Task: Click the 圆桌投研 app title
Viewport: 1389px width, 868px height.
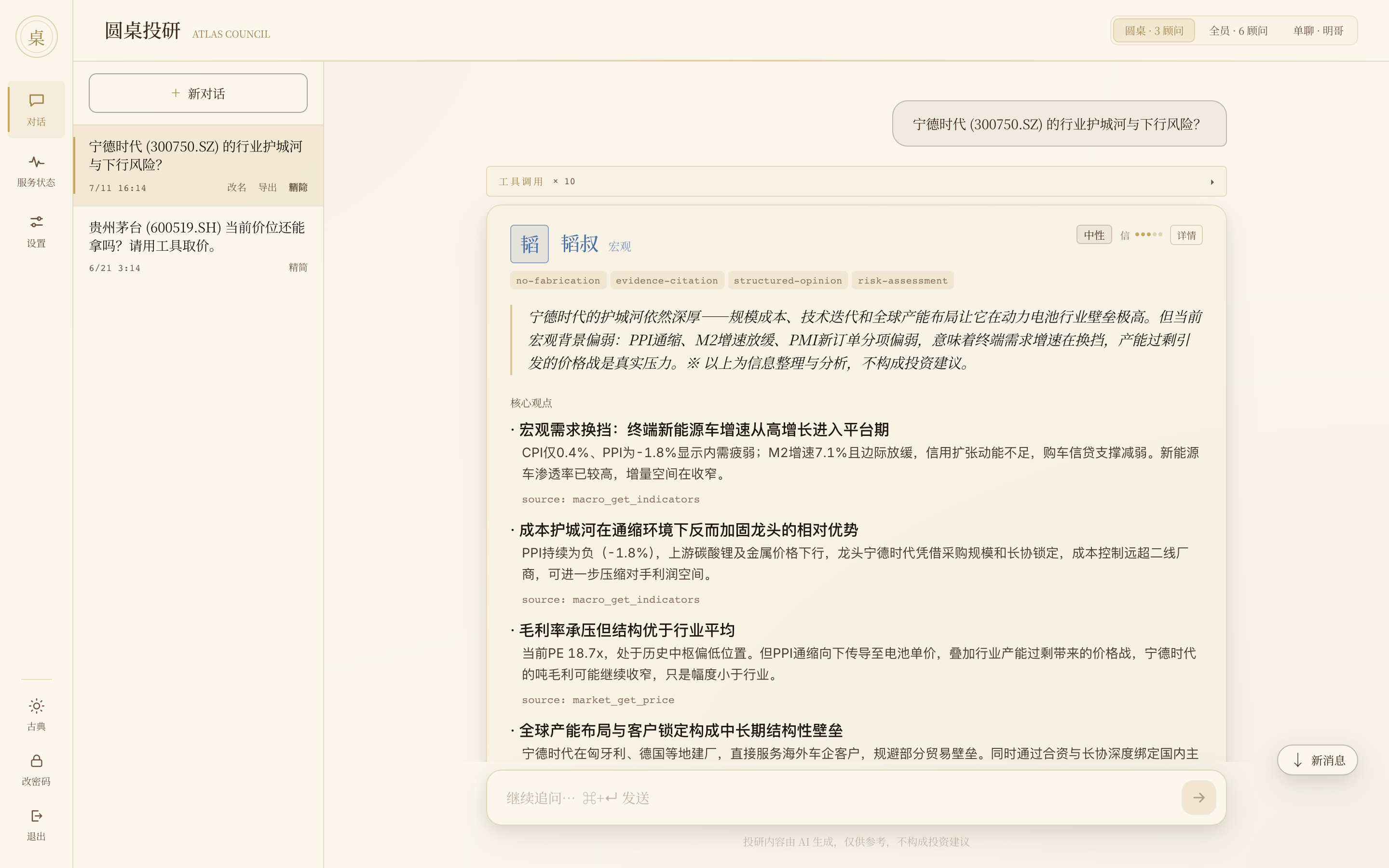Action: [x=142, y=30]
